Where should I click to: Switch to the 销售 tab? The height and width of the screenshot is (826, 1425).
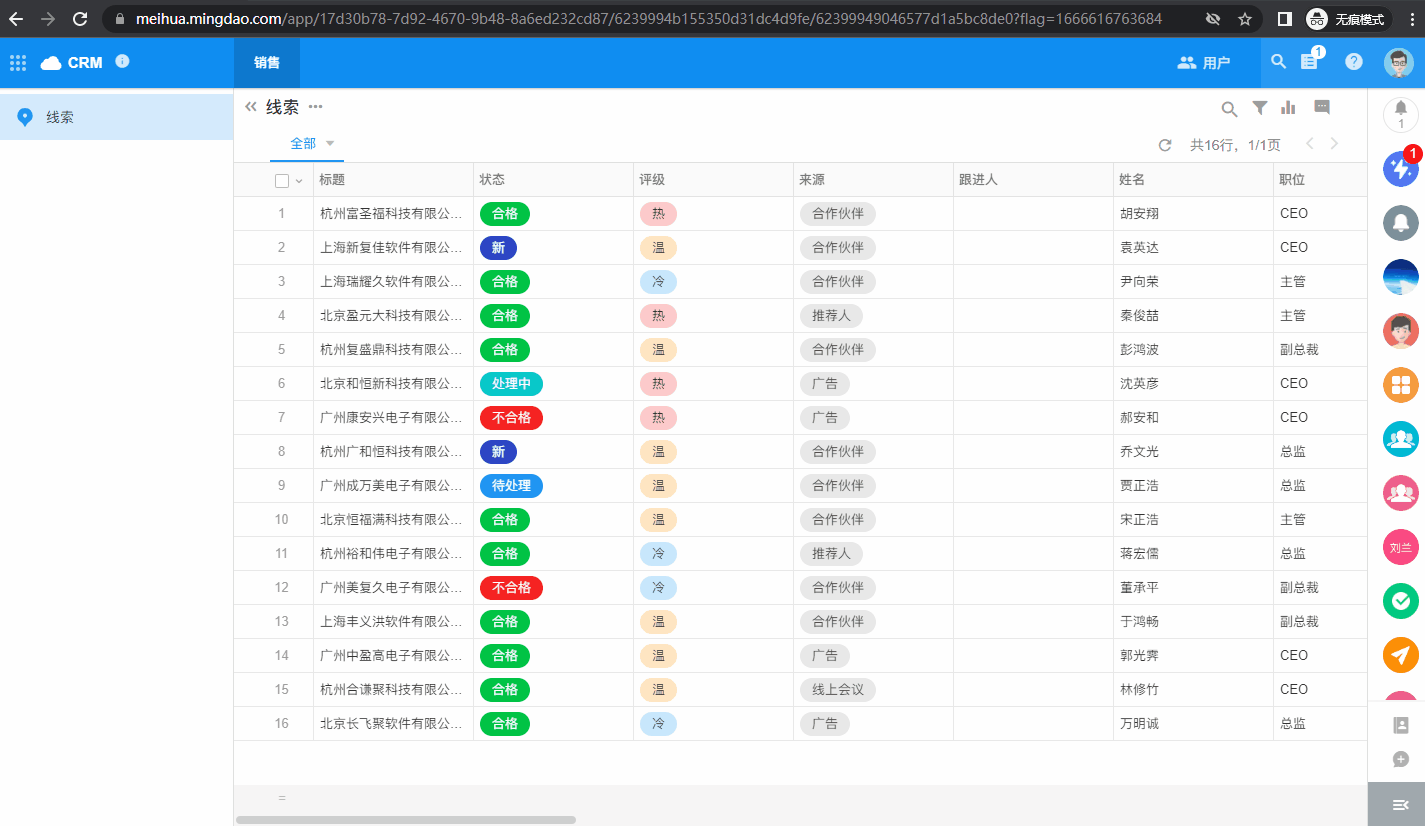pos(267,63)
